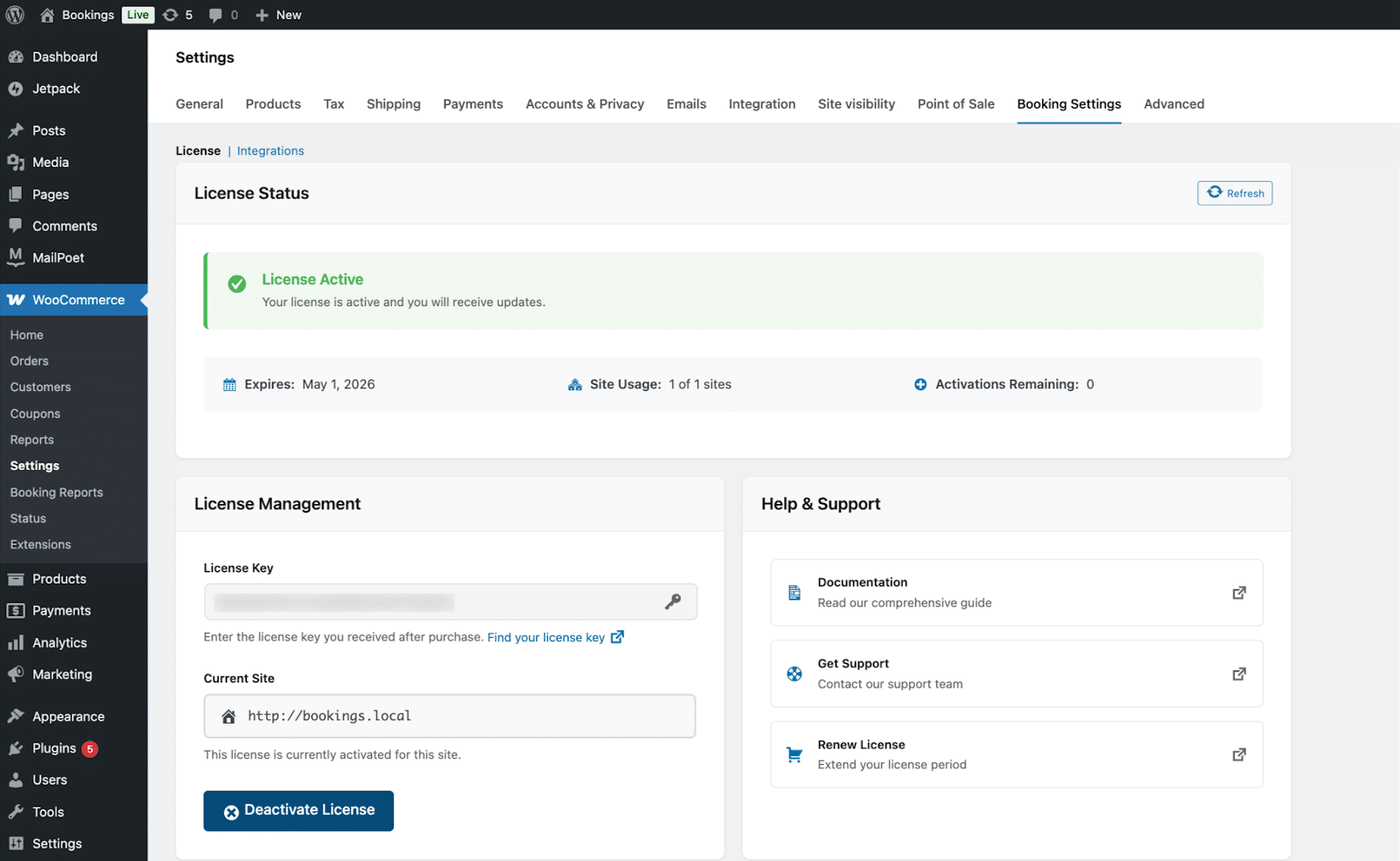
Task: Open the Documentation comprehensive guide card
Action: (1017, 592)
